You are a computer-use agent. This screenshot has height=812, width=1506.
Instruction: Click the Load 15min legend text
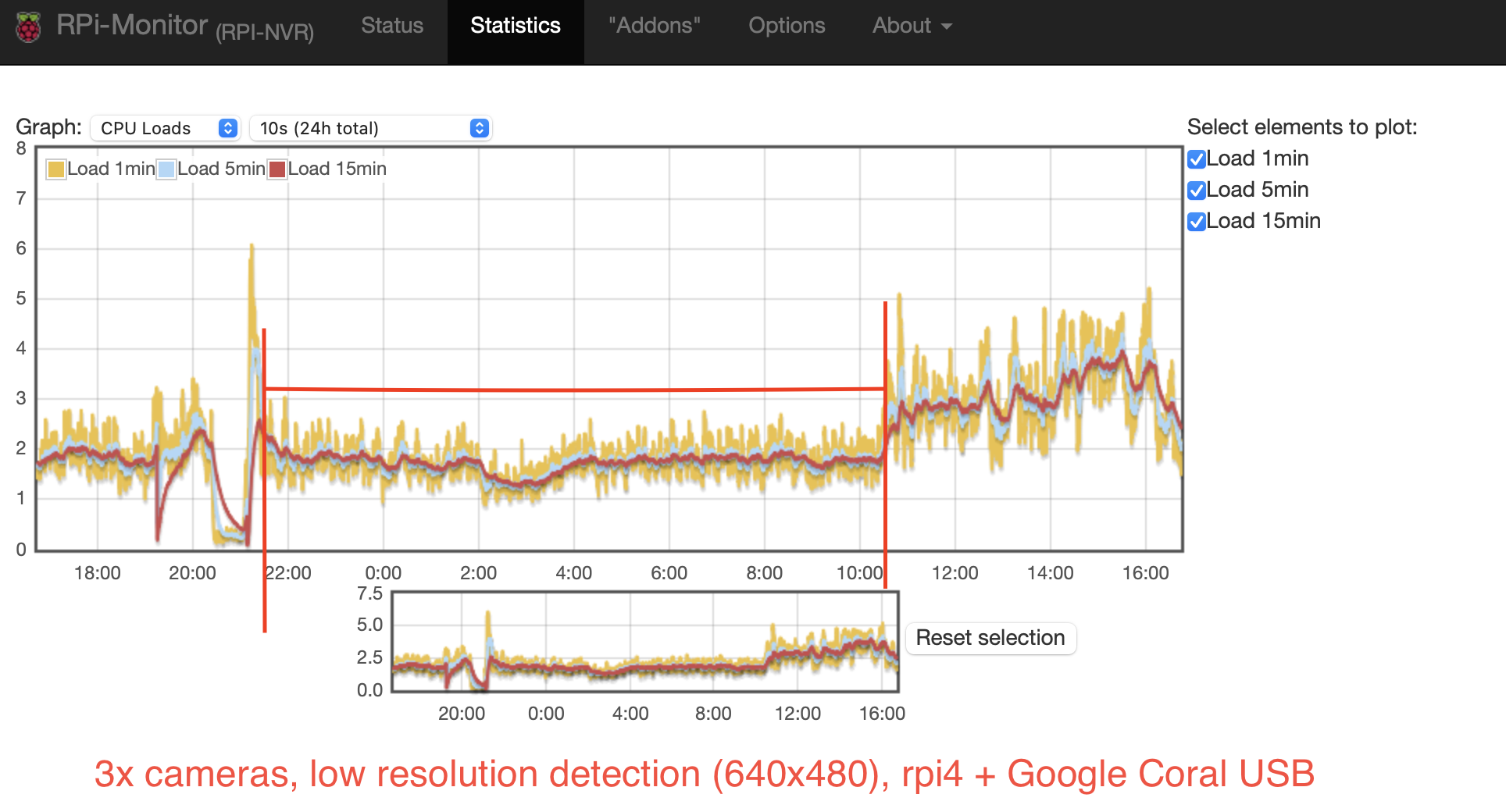[337, 169]
